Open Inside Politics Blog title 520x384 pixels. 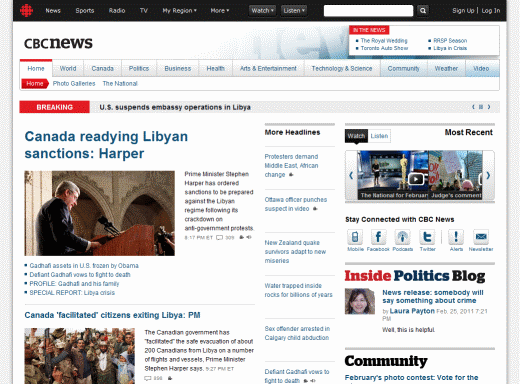(415, 276)
